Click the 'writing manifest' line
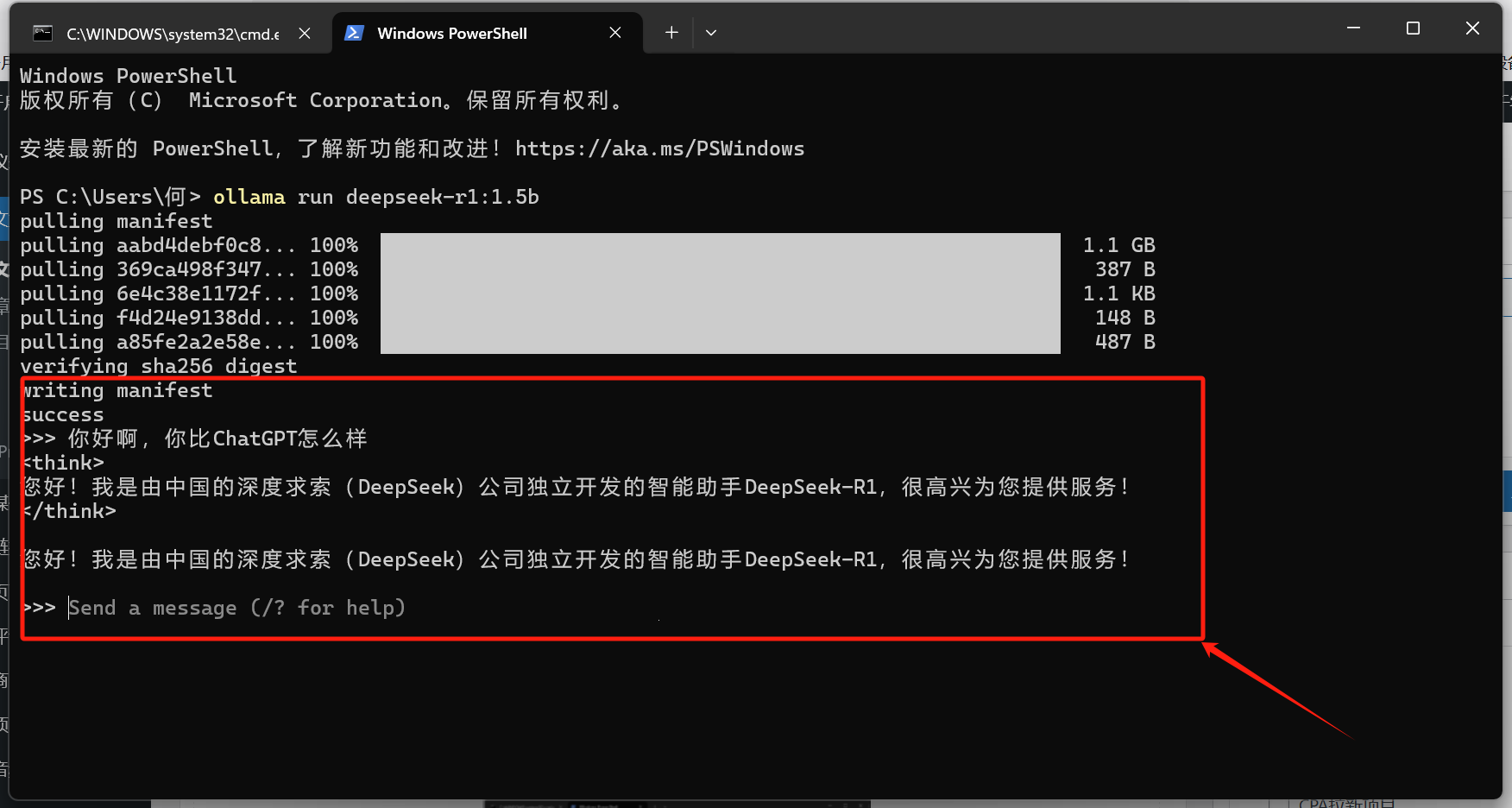Screen dimensions: 1512x808 pyautogui.click(x=117, y=390)
